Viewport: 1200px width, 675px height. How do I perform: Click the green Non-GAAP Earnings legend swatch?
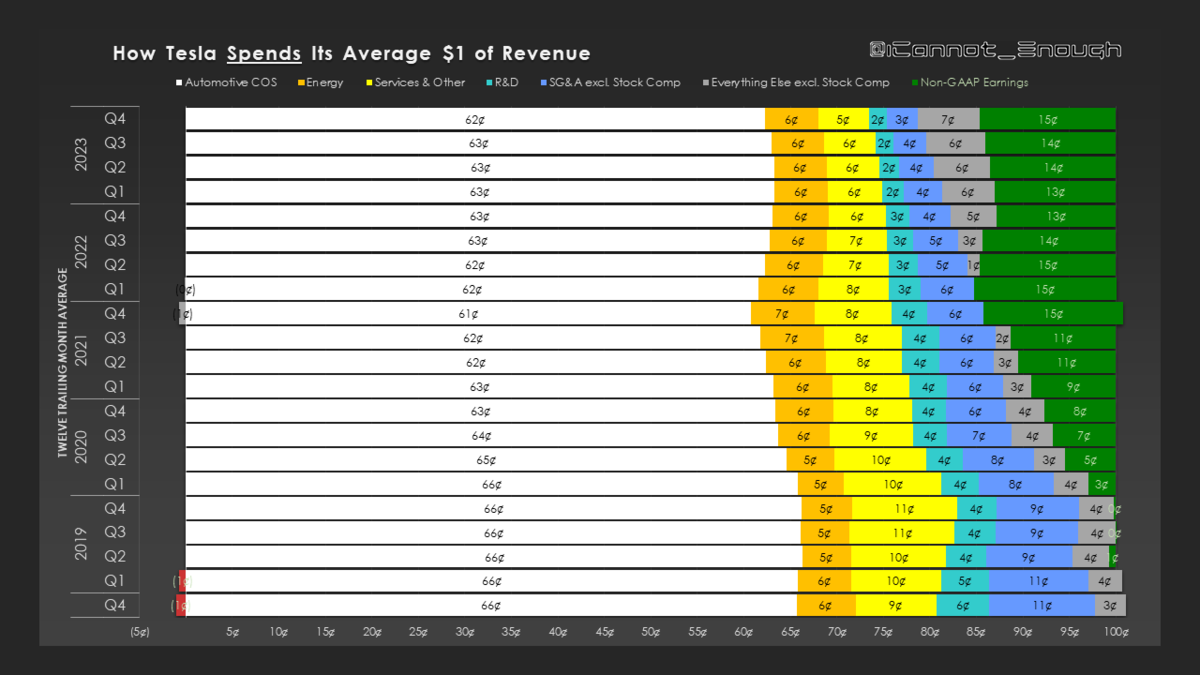click(916, 83)
